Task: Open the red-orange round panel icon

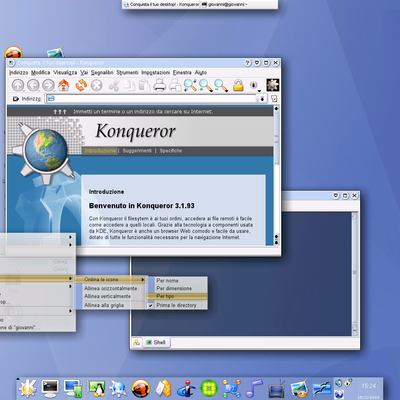Action: (141, 388)
